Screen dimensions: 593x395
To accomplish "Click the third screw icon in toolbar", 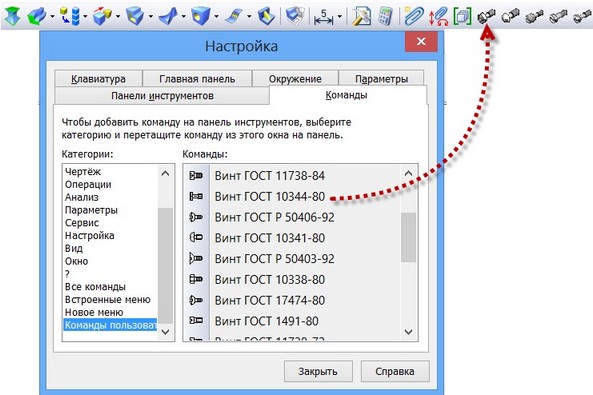I will point(534,16).
